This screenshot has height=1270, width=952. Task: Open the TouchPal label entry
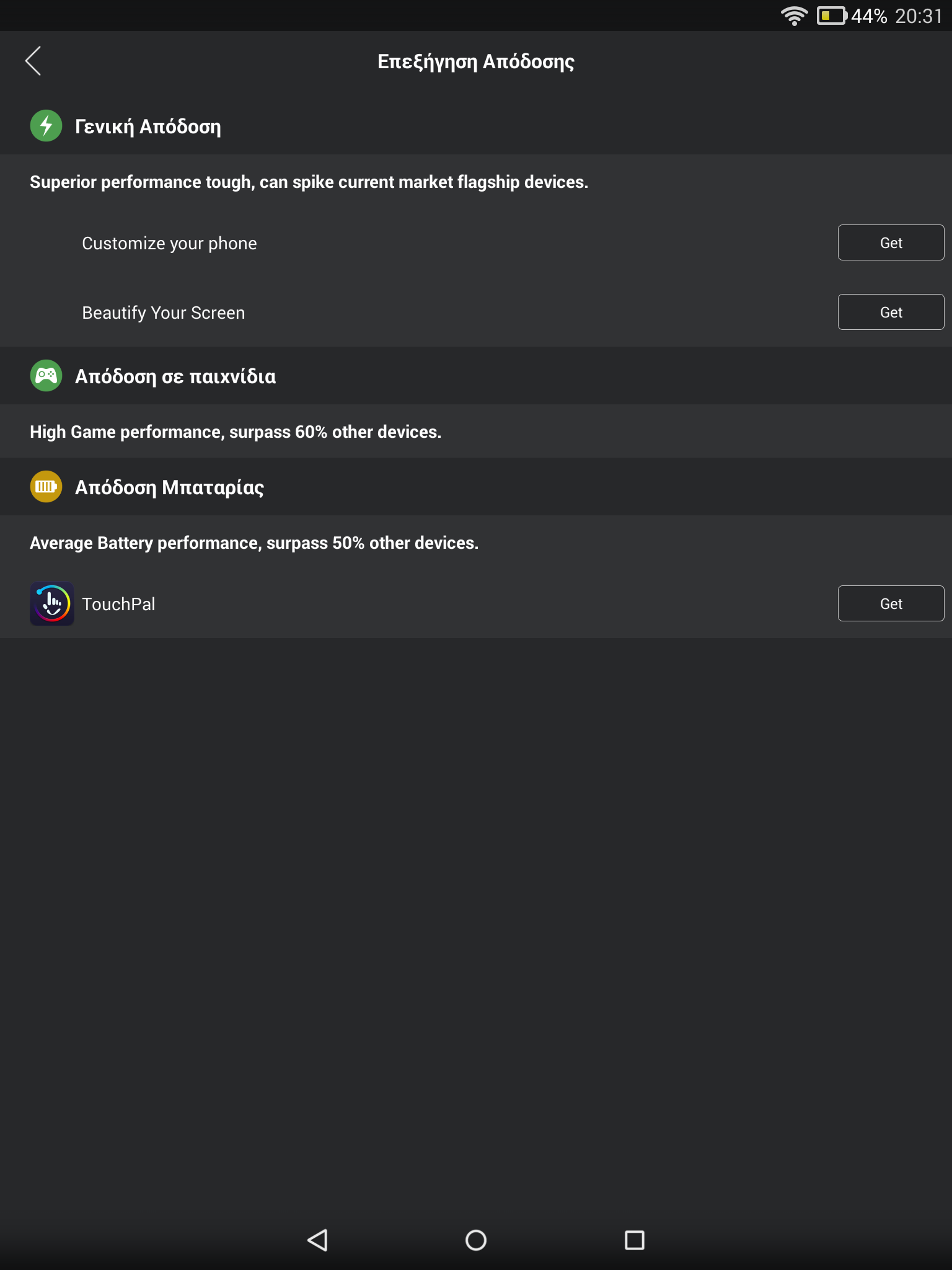(x=118, y=604)
